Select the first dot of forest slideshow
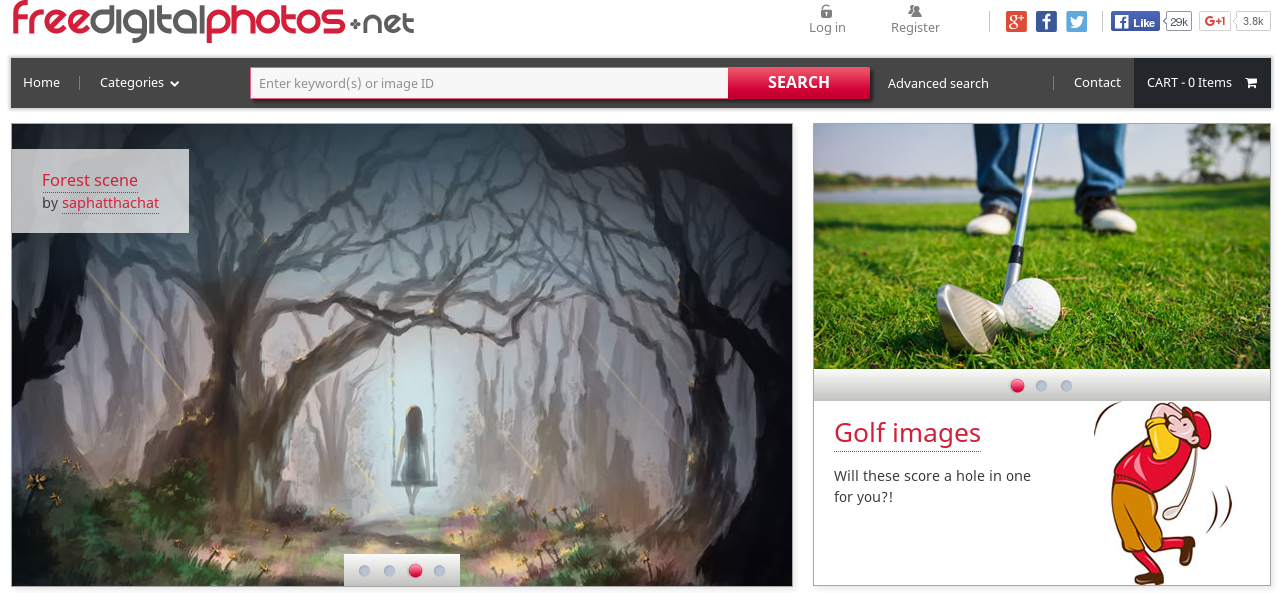The width and height of the screenshot is (1278, 593). [x=364, y=571]
